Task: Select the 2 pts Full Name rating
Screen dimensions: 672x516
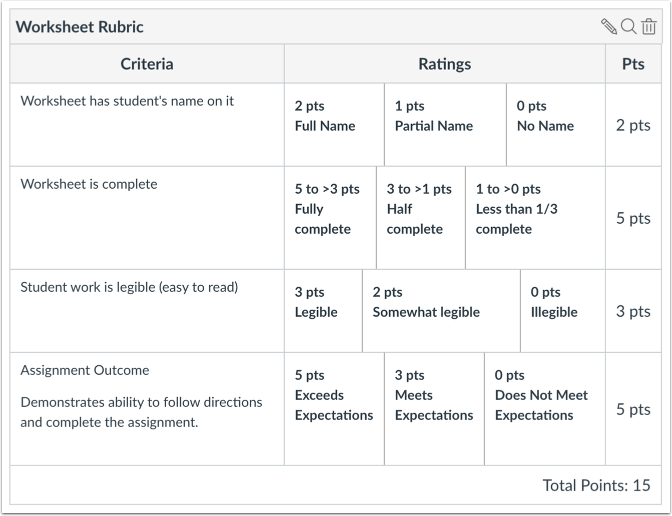Action: 334,125
